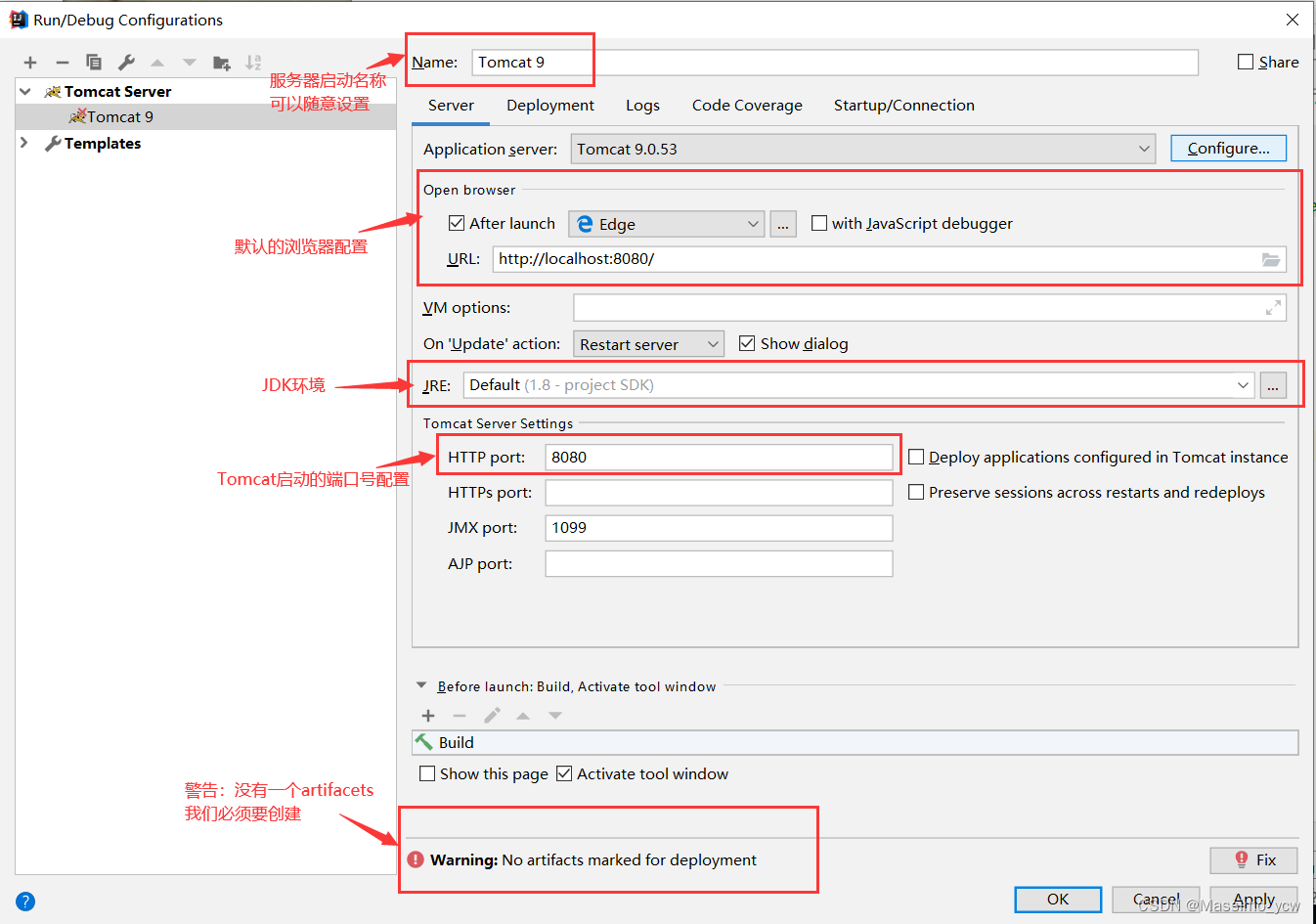Remove selected configuration with minus icon
The height and width of the screenshot is (924, 1316).
click(x=62, y=63)
